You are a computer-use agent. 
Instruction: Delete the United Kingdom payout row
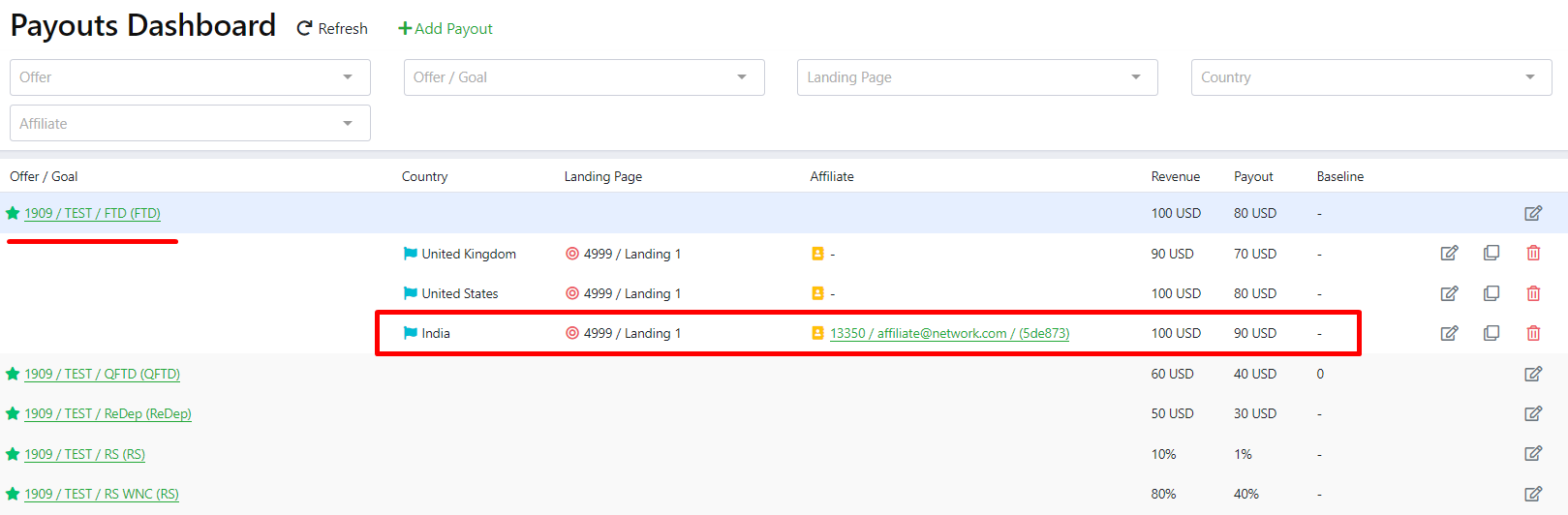click(x=1533, y=254)
